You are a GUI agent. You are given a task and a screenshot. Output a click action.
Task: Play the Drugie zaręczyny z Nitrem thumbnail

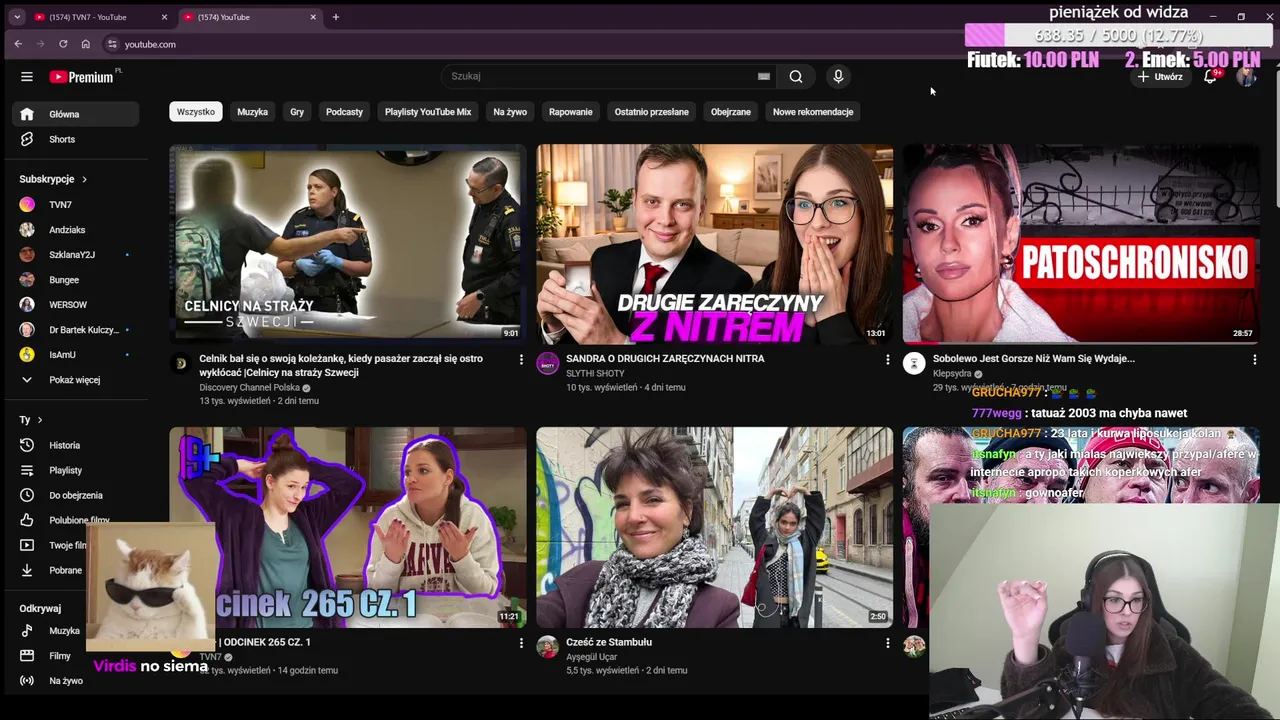714,244
